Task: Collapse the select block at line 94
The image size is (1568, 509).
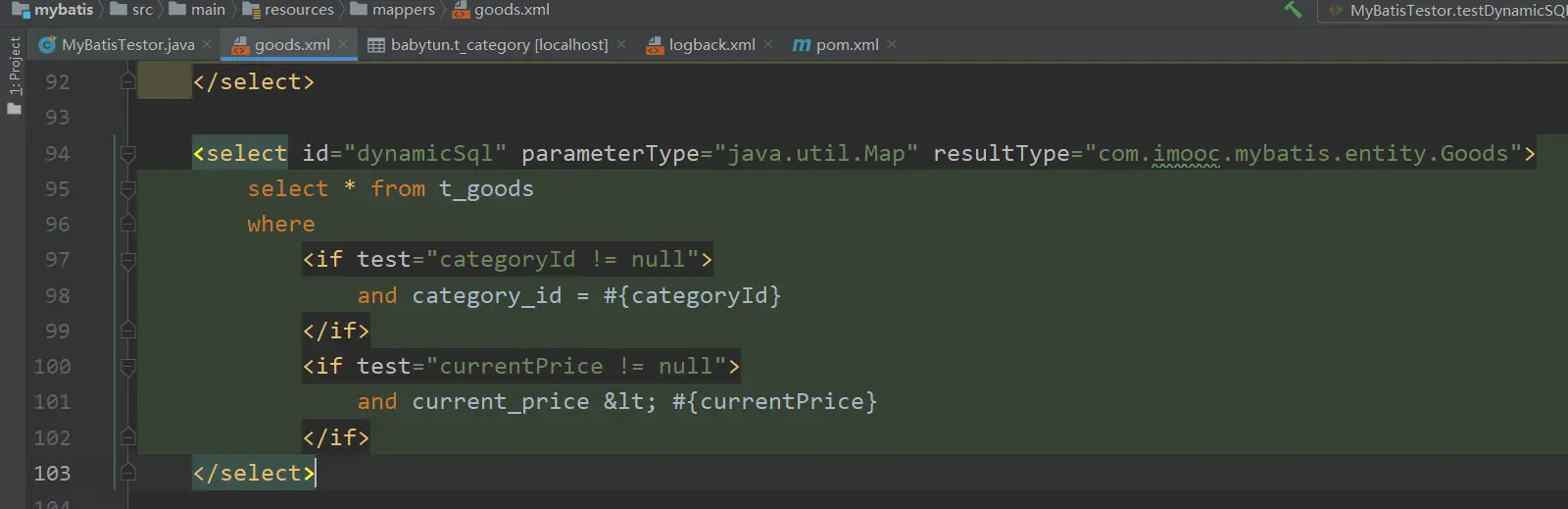Action: (x=127, y=153)
